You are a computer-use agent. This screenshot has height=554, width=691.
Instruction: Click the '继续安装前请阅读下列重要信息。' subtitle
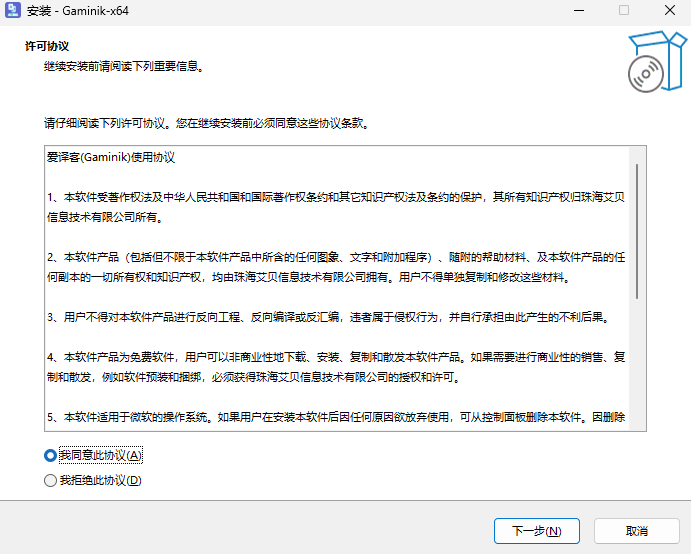coord(124,67)
